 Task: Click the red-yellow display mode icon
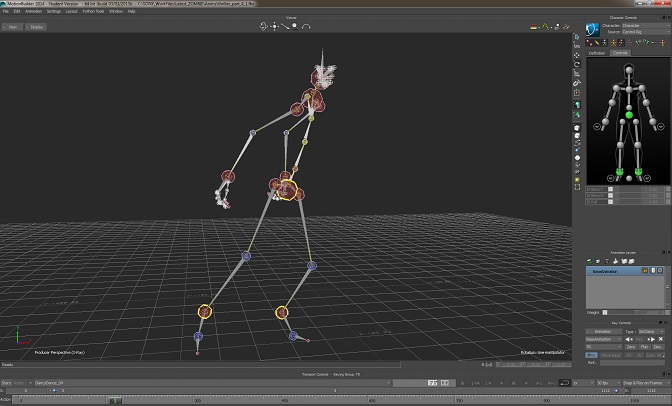click(x=534, y=27)
